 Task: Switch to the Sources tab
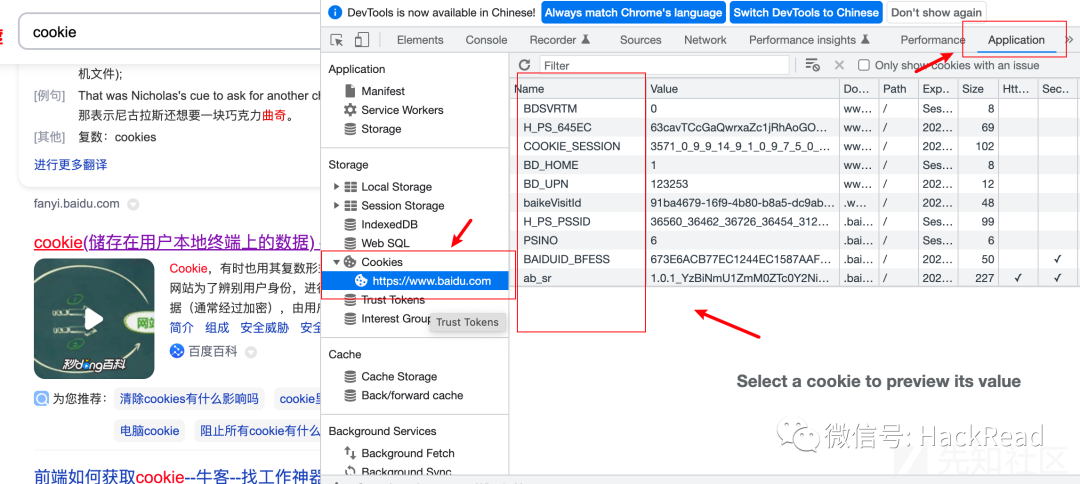[641, 40]
